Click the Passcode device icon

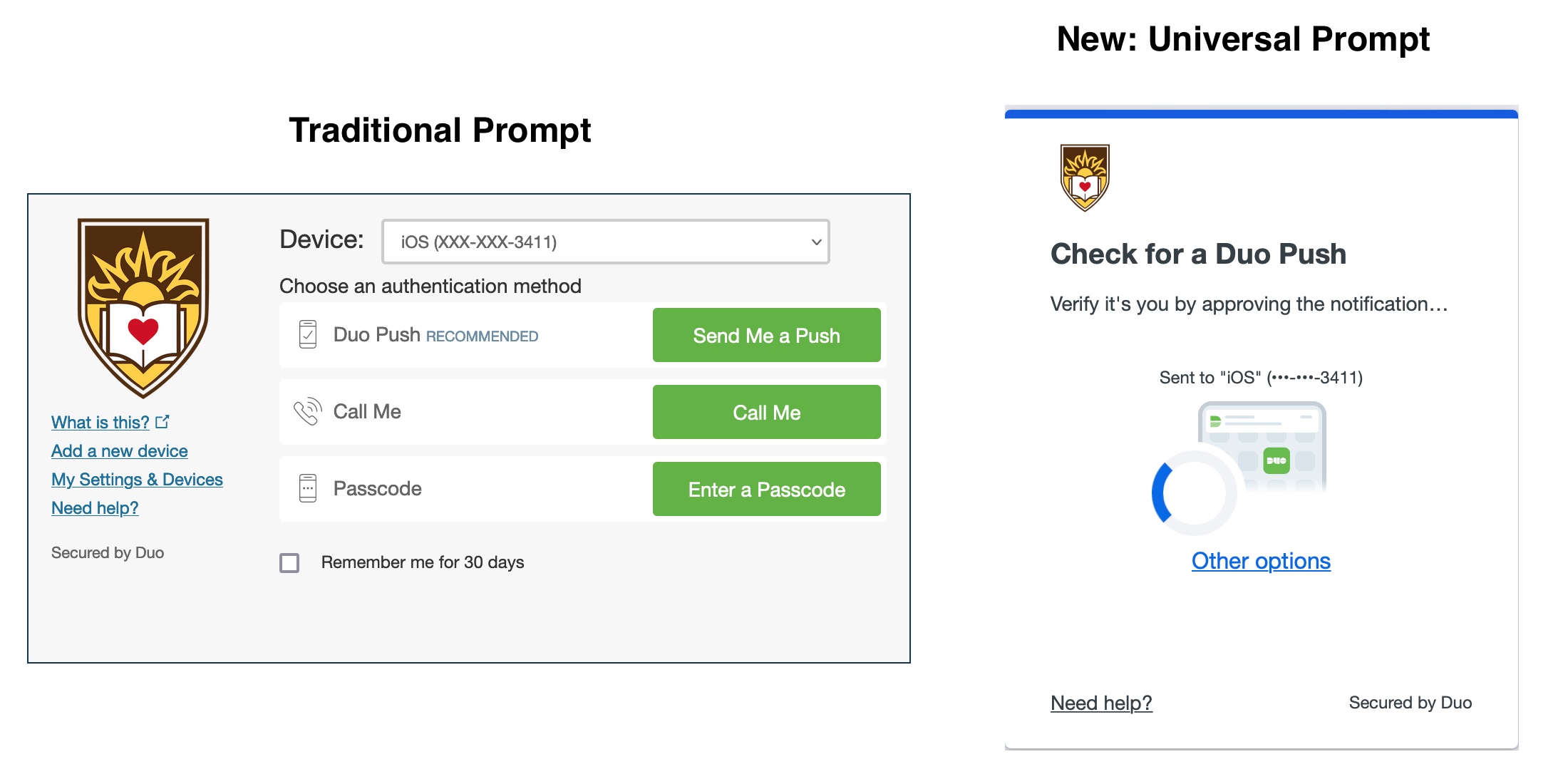tap(308, 488)
